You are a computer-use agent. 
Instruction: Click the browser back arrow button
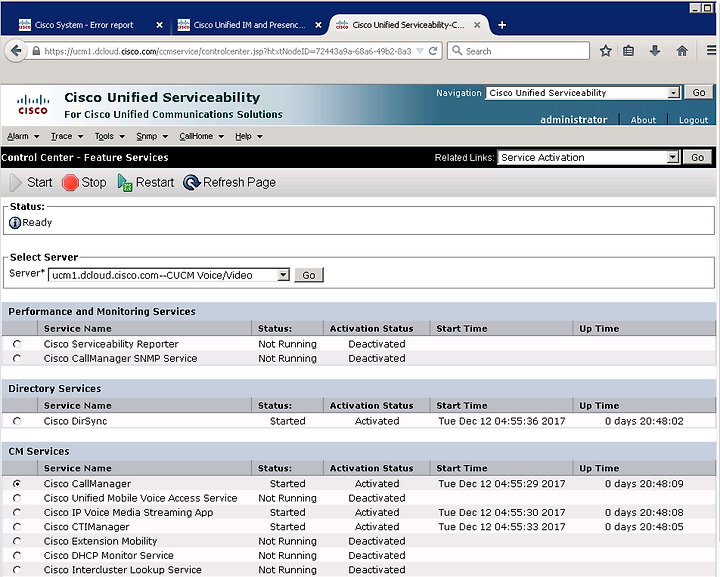point(16,50)
